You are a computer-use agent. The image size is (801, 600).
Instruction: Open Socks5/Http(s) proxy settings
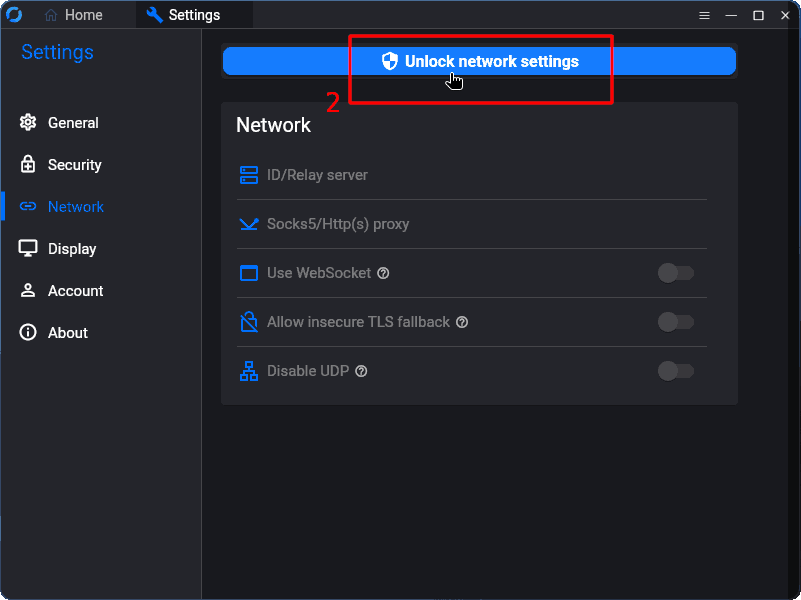[x=338, y=224]
